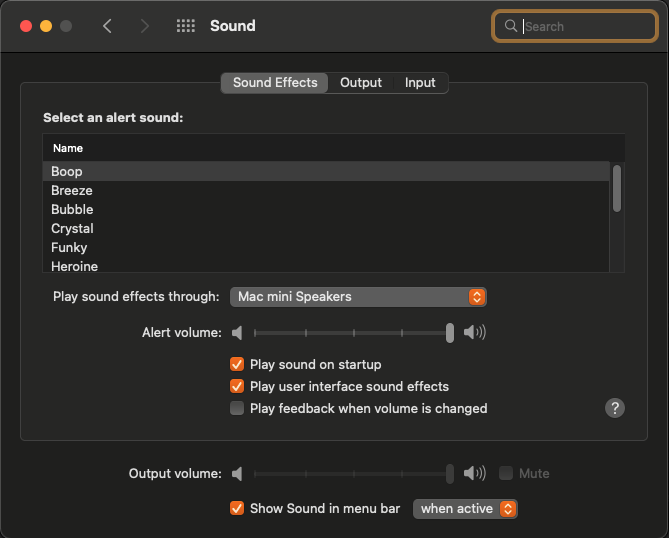Select the Crystal alert sound
The image size is (669, 538).
coord(326,229)
